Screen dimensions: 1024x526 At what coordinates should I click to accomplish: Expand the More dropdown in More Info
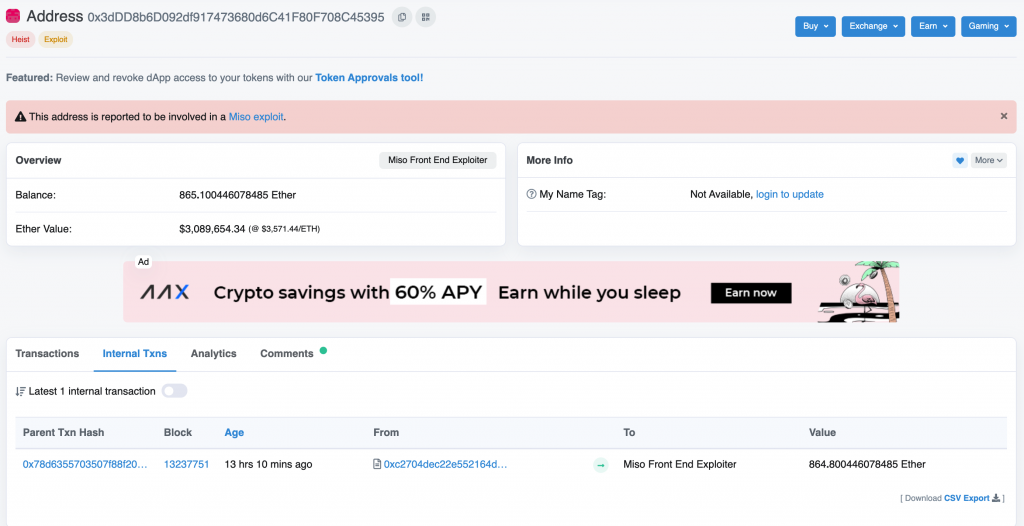tap(989, 160)
